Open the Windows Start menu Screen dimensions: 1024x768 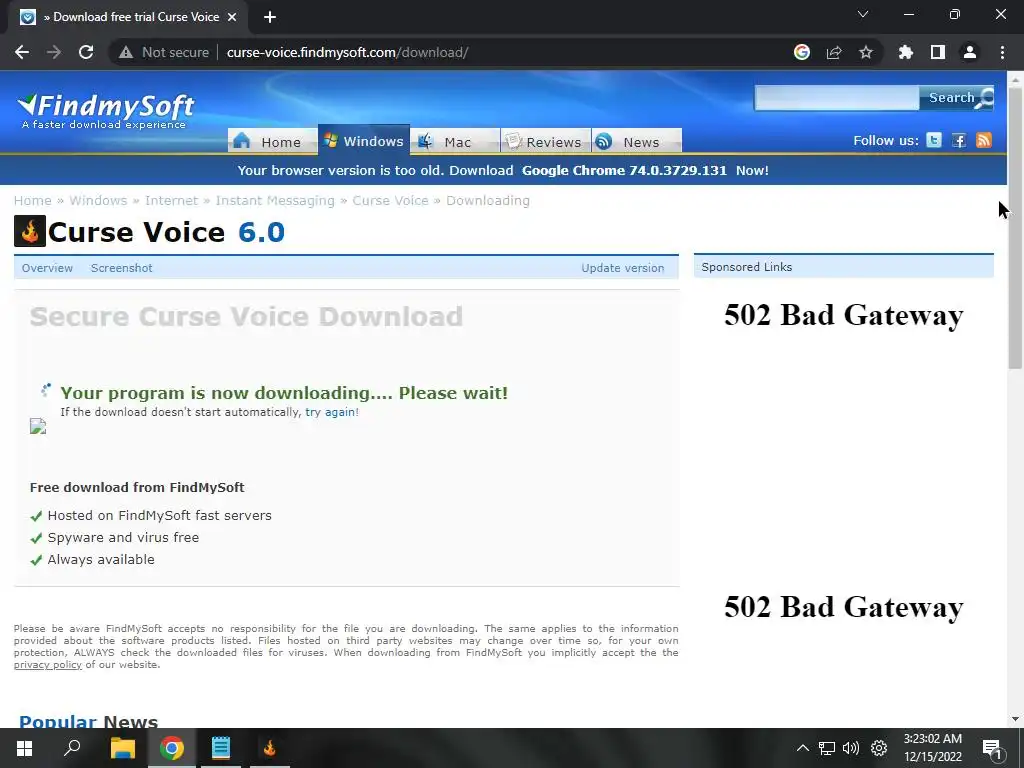(x=24, y=748)
